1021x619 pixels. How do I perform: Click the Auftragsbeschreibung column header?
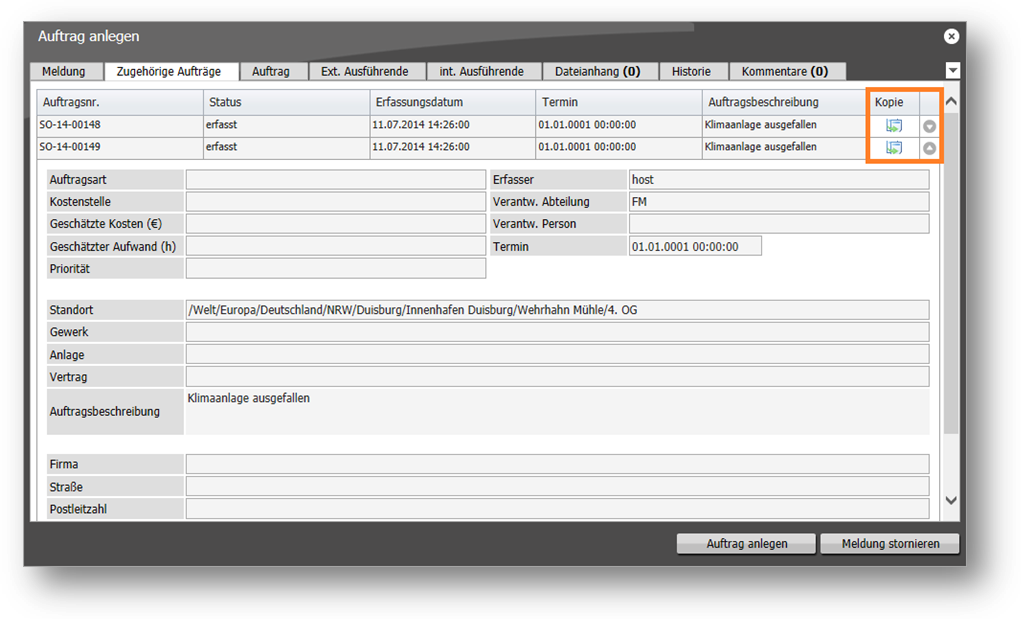[x=784, y=102]
